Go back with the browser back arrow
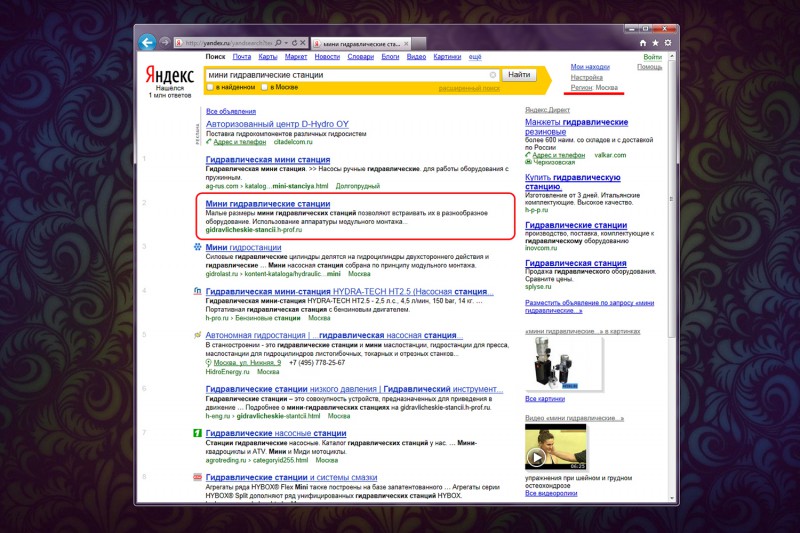This screenshot has width=800, height=533. [x=147, y=42]
